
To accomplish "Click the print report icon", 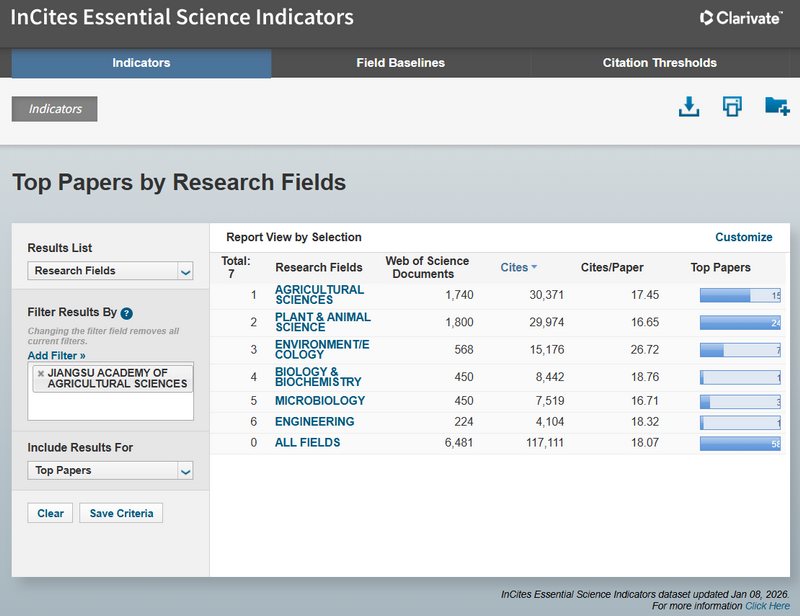I will click(732, 107).
